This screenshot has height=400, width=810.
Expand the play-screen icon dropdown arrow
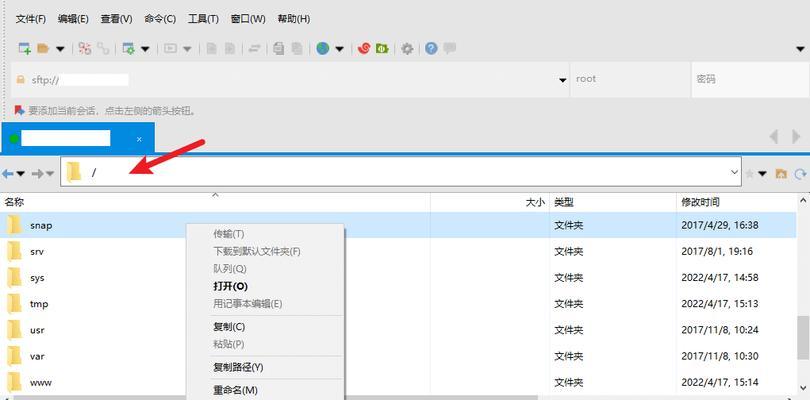(187, 49)
